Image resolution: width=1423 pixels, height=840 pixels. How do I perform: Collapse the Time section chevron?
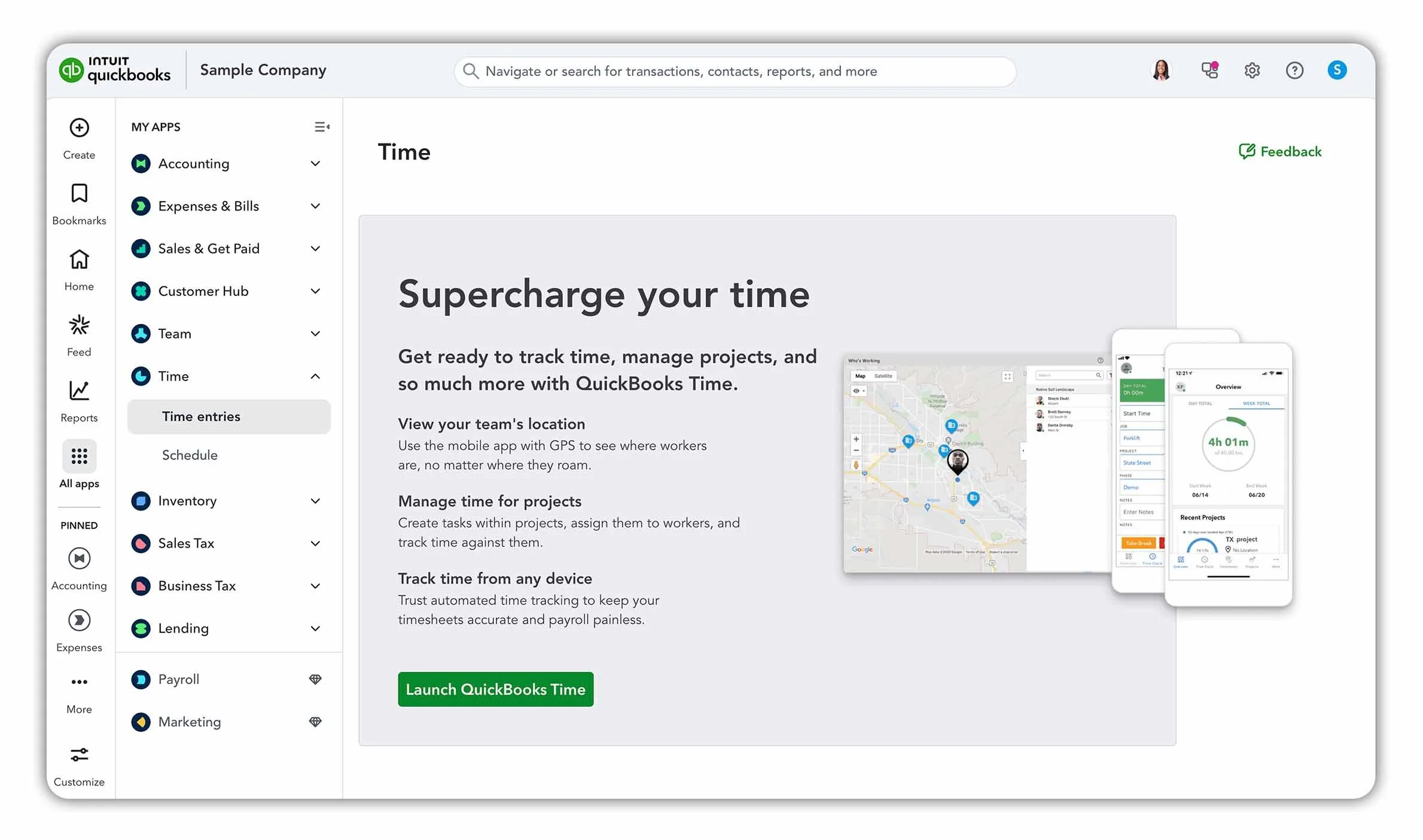(315, 376)
